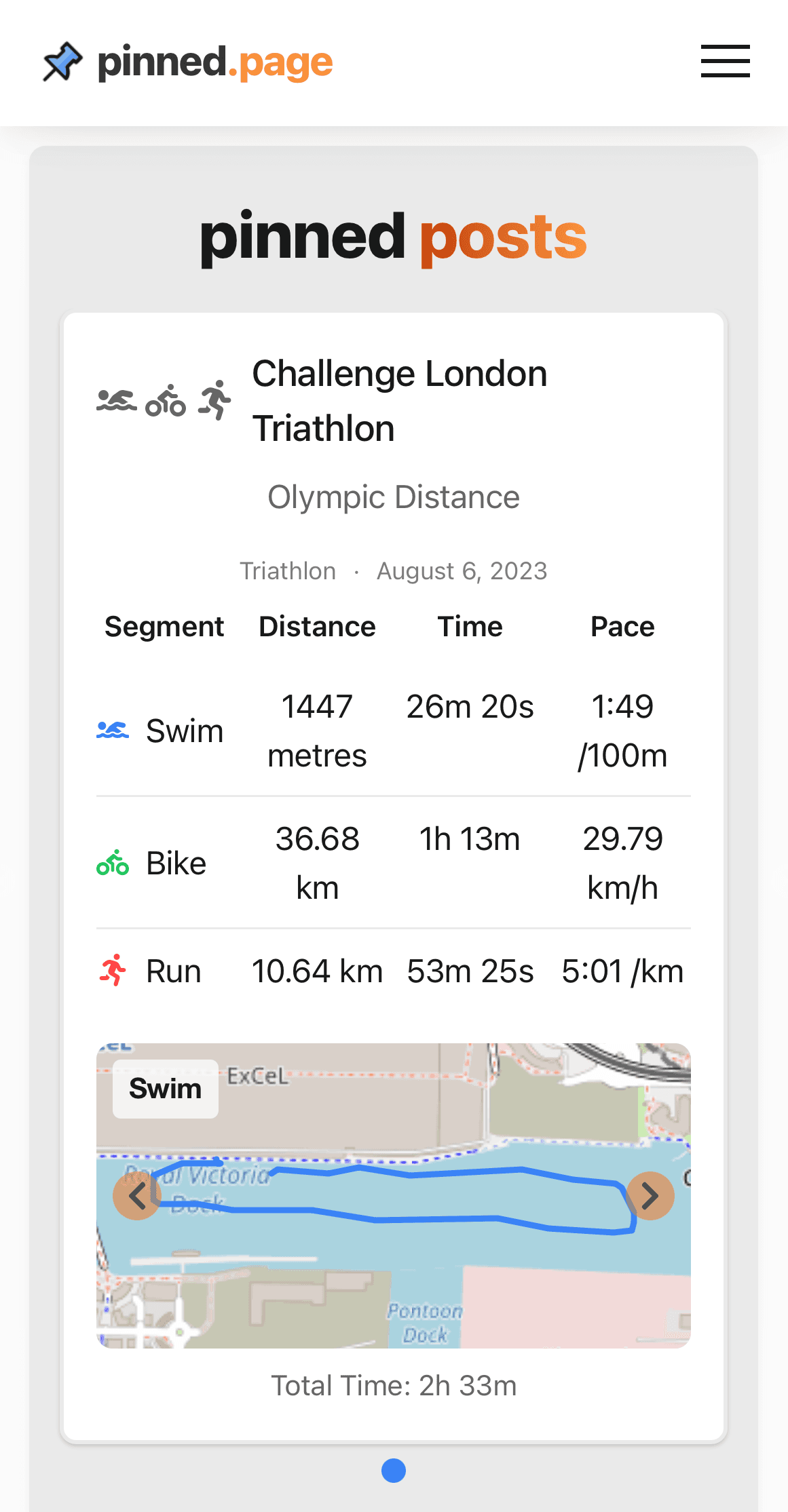The image size is (788, 1512).
Task: Click the gray cyclist icon in header
Action: pos(166,400)
